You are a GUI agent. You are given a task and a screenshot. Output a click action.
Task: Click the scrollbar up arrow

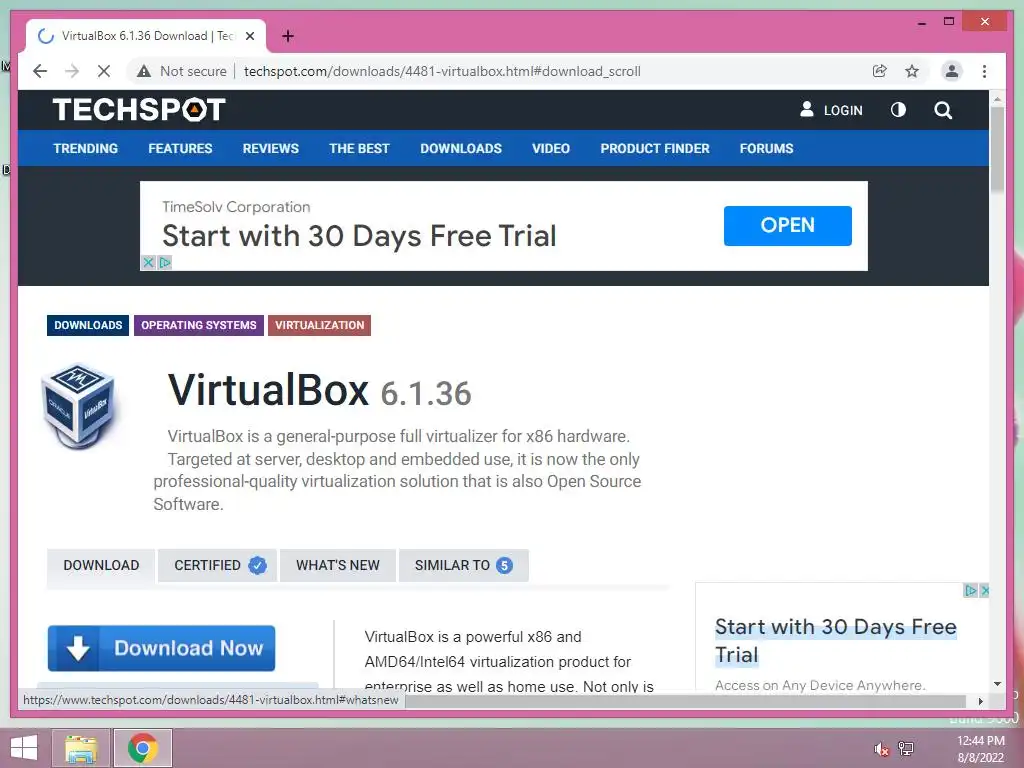997,99
